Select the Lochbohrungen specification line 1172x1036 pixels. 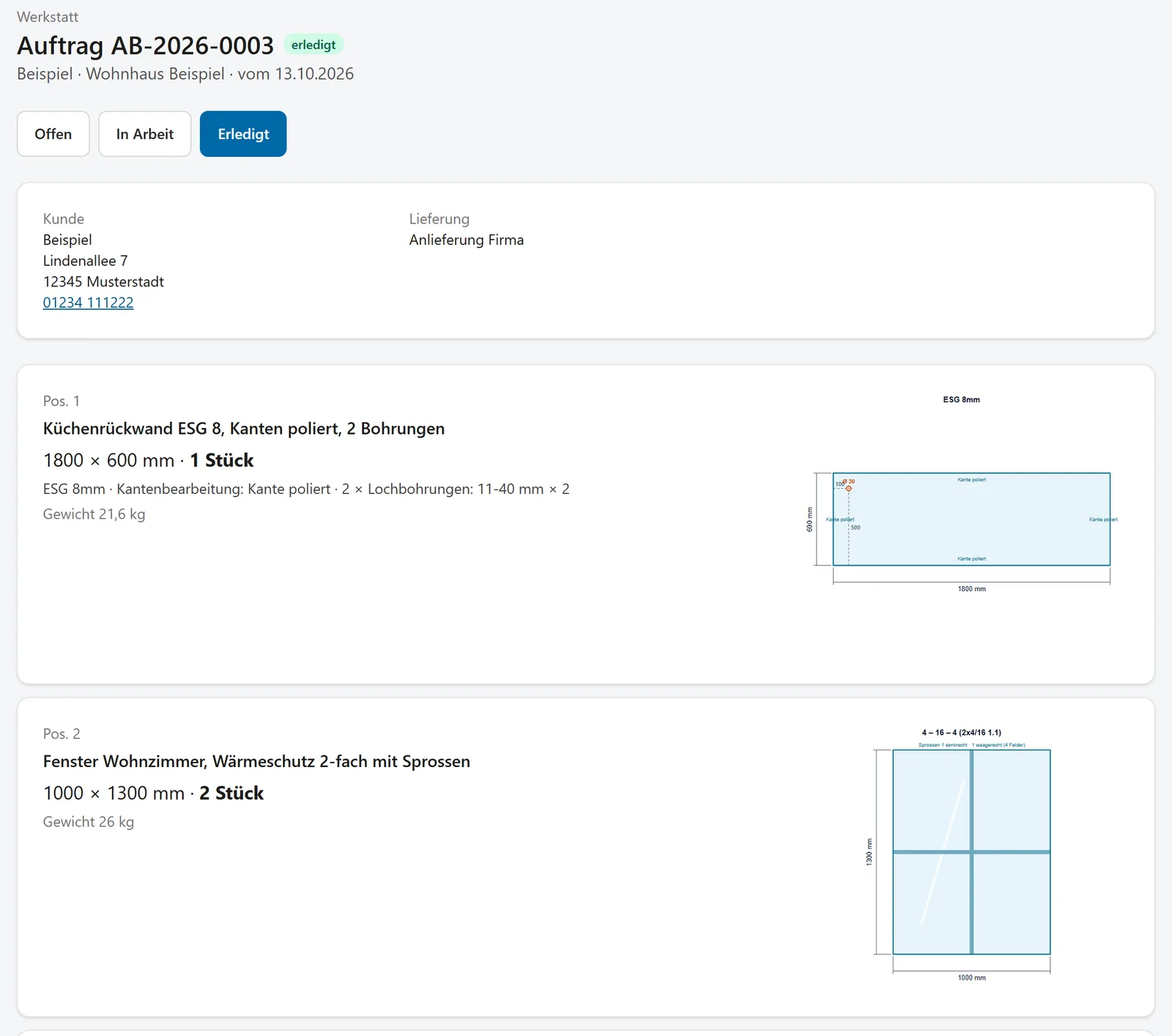[306, 489]
